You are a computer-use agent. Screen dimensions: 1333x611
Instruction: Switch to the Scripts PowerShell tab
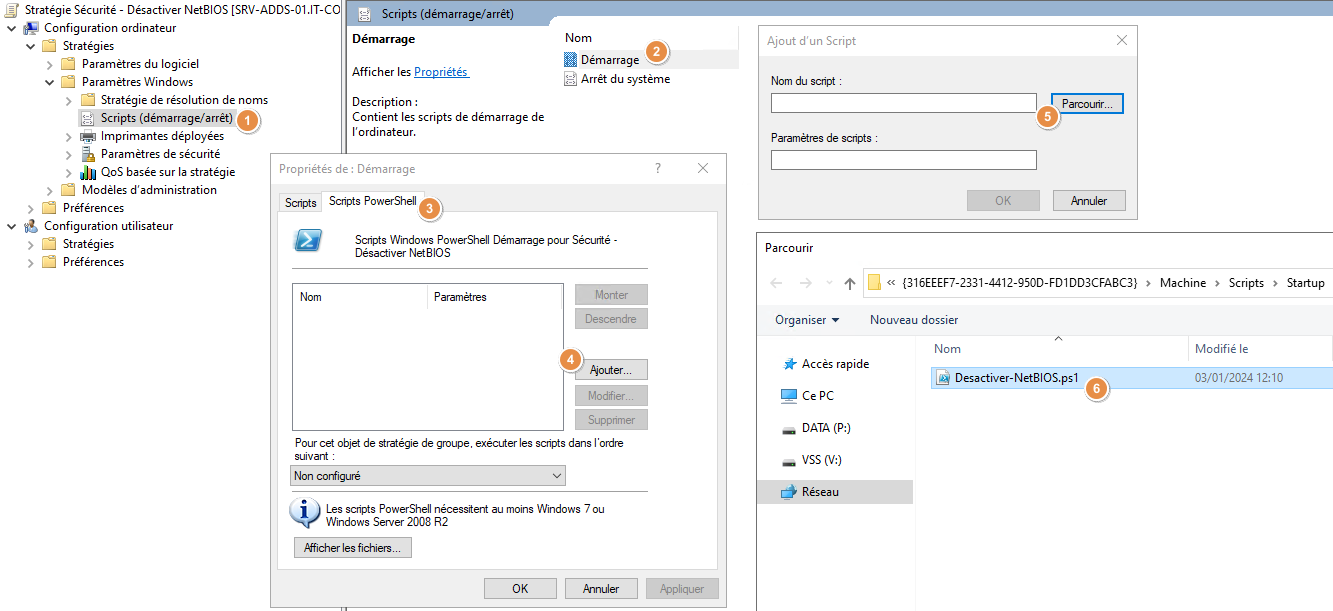(373, 202)
